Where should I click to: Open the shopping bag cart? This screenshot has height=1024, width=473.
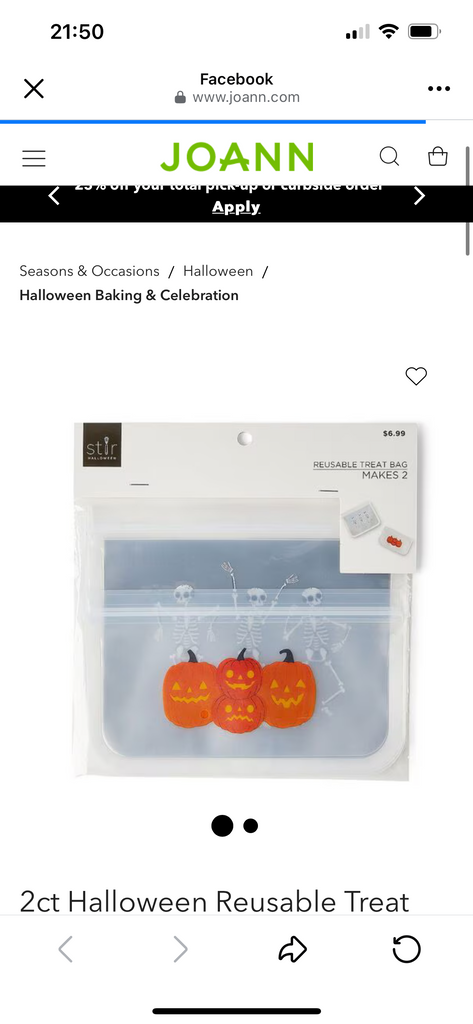[438, 157]
